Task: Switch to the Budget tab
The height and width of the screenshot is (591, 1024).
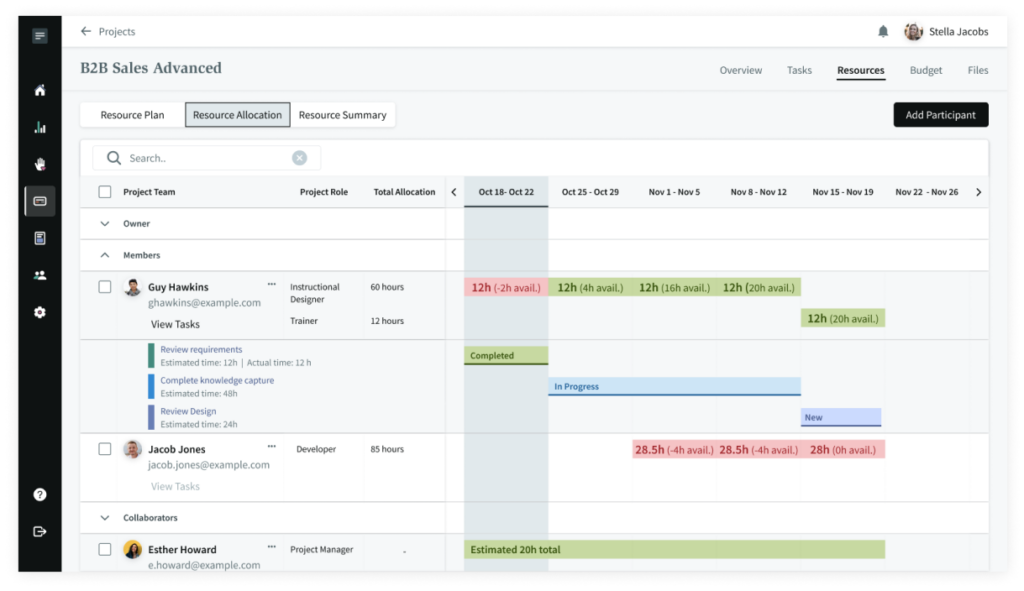Action: 925,71
